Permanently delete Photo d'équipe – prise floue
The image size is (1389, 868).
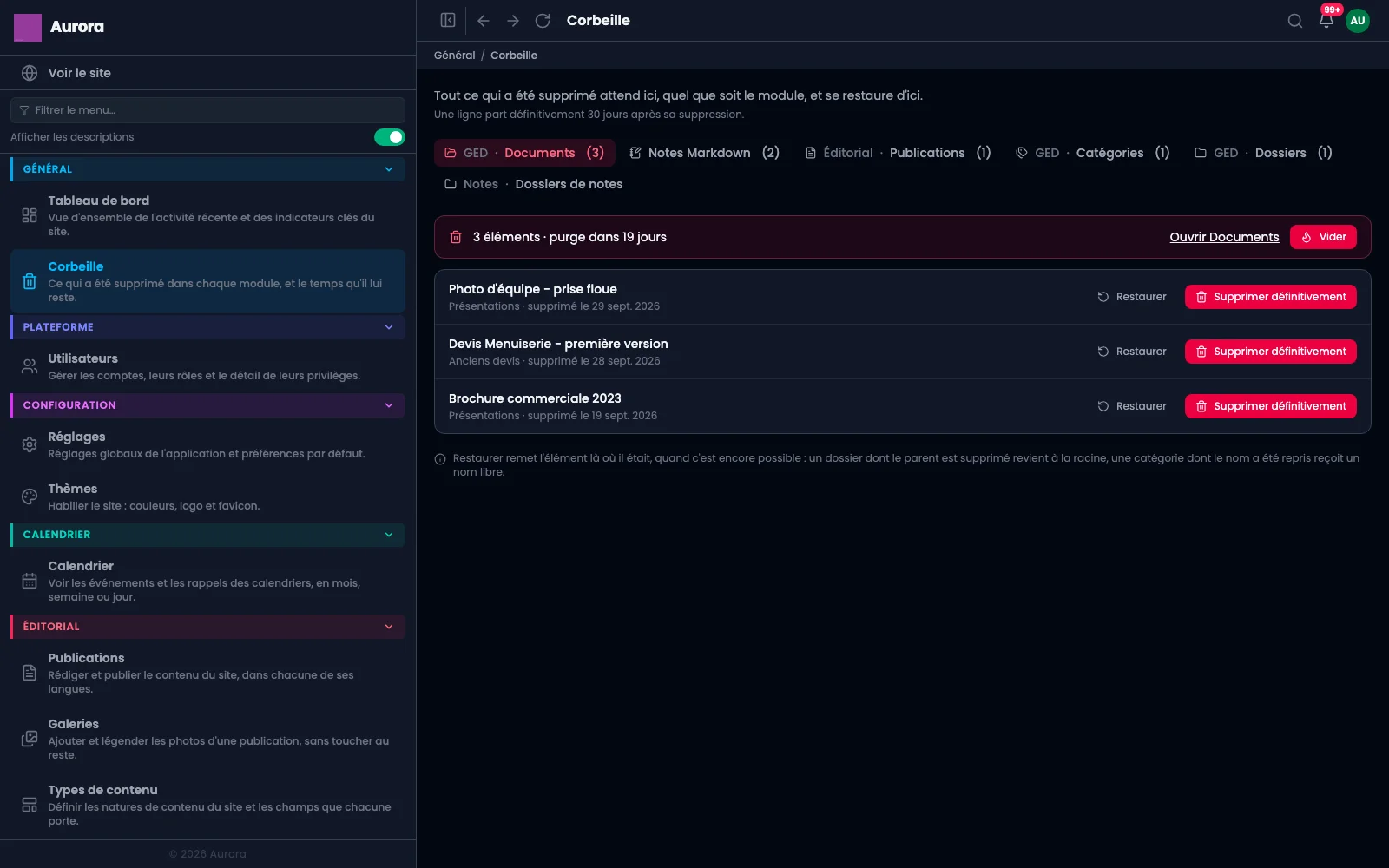pyautogui.click(x=1271, y=297)
